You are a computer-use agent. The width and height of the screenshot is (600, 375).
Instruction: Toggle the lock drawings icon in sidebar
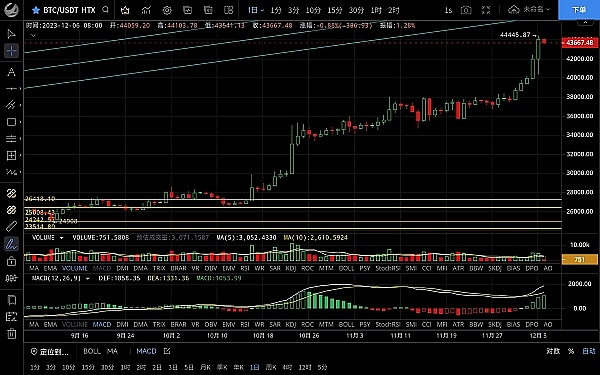click(11, 261)
